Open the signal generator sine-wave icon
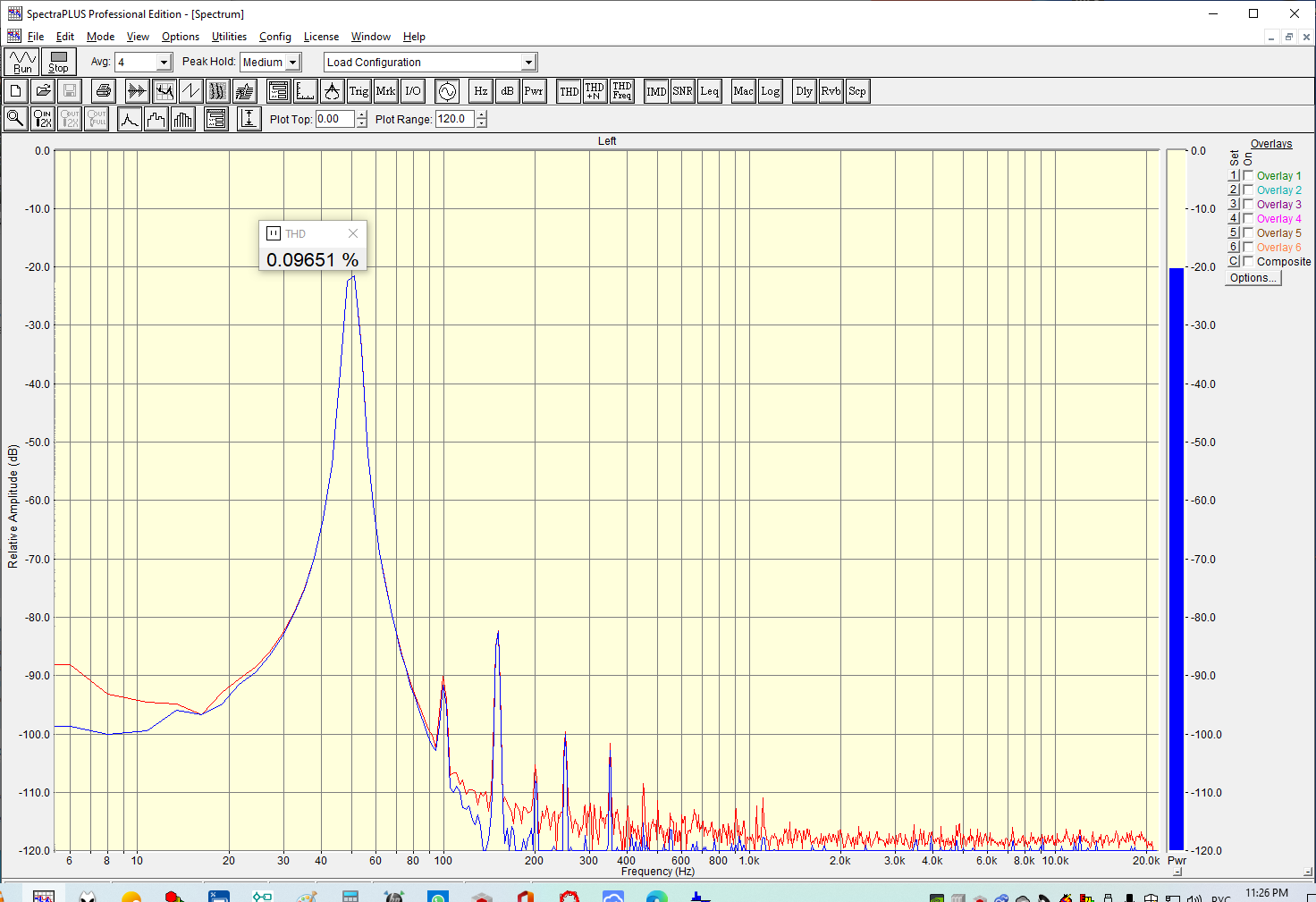Image resolution: width=1316 pixels, height=902 pixels. 447,91
